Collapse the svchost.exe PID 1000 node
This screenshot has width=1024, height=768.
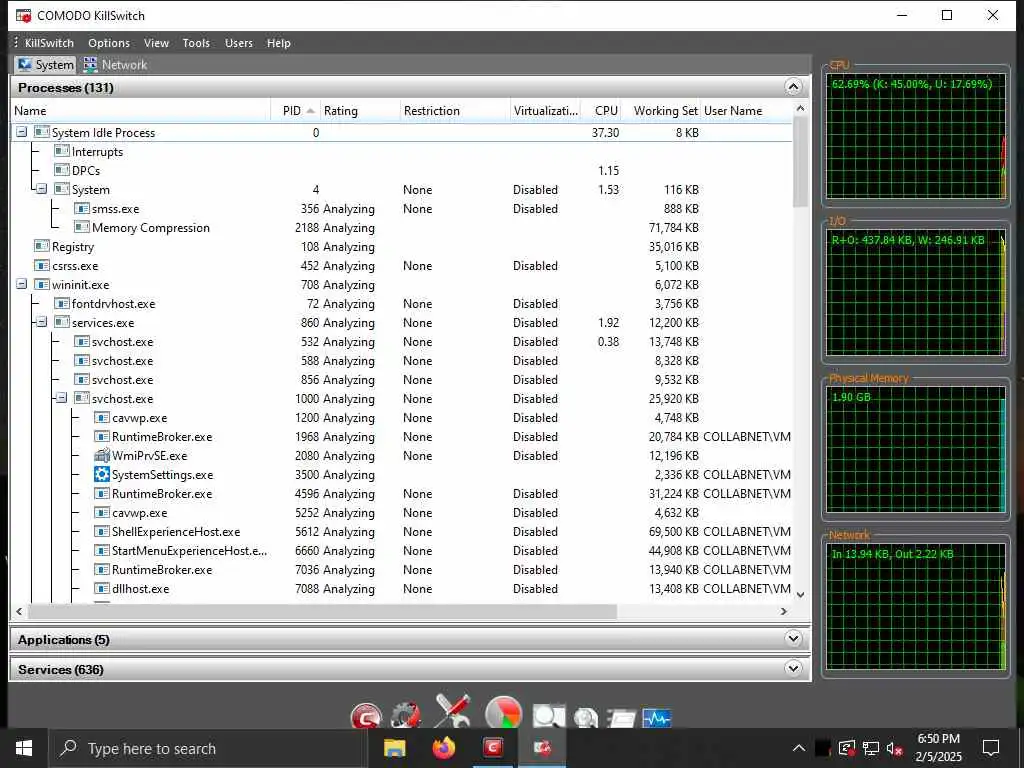tap(61, 398)
